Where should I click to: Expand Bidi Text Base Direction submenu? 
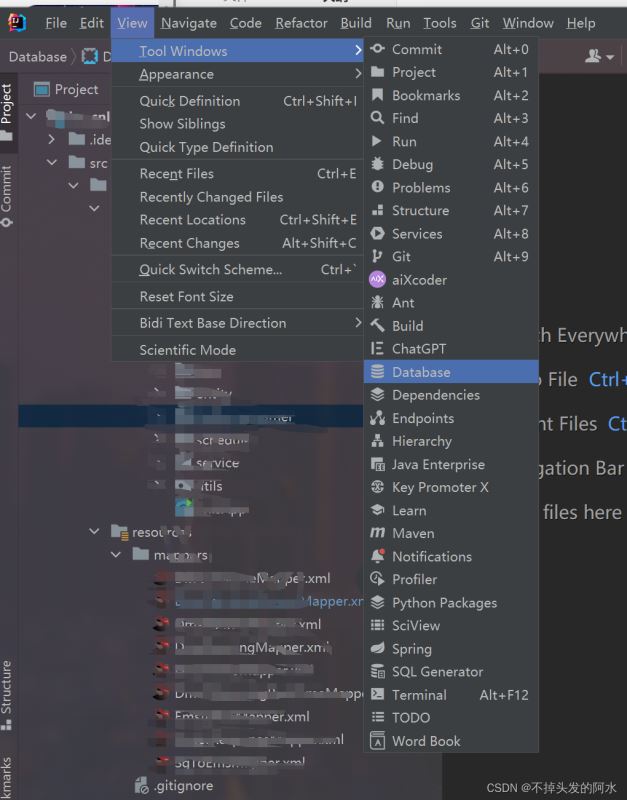pos(237,323)
